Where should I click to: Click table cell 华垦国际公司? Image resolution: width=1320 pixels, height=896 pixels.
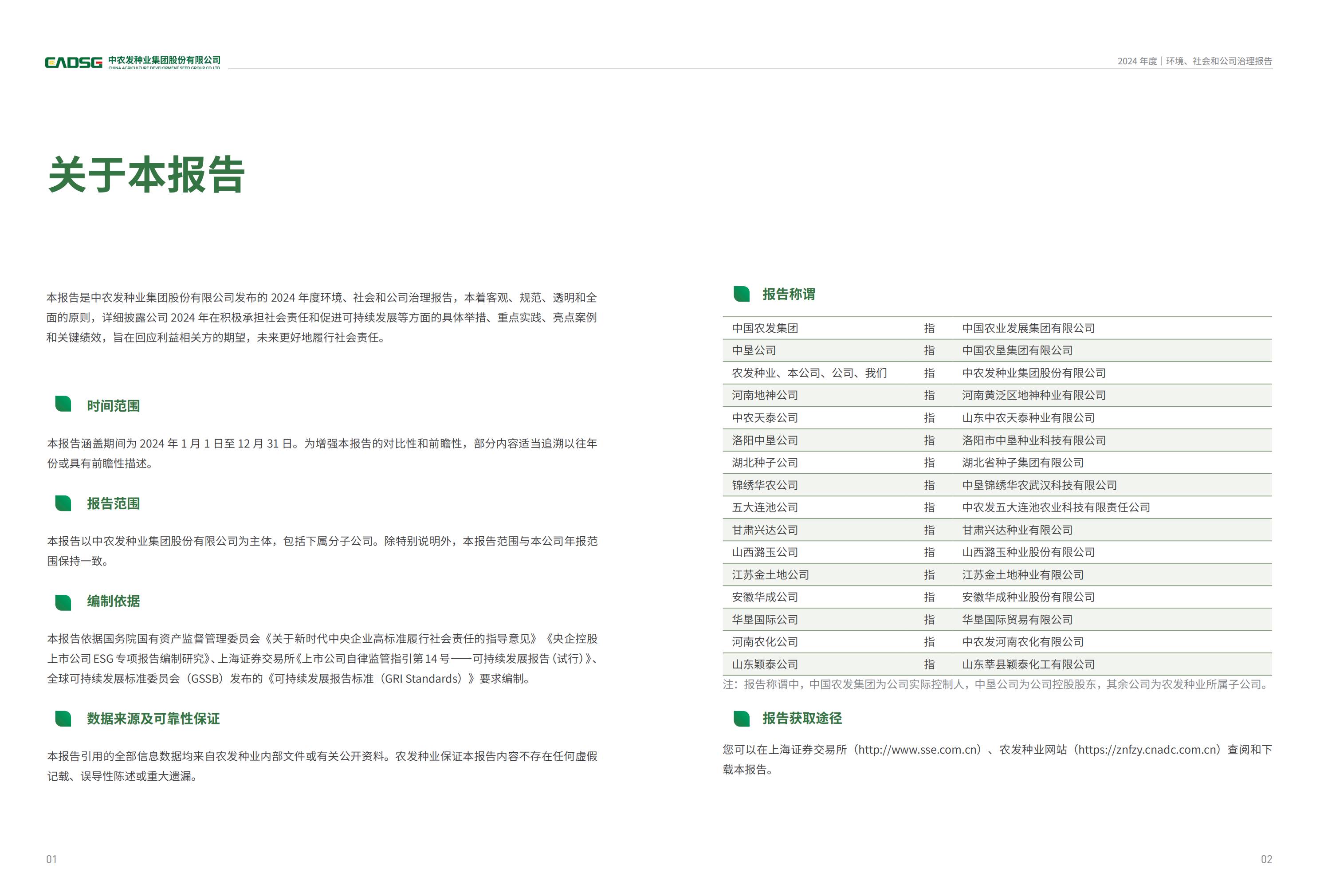click(765, 620)
